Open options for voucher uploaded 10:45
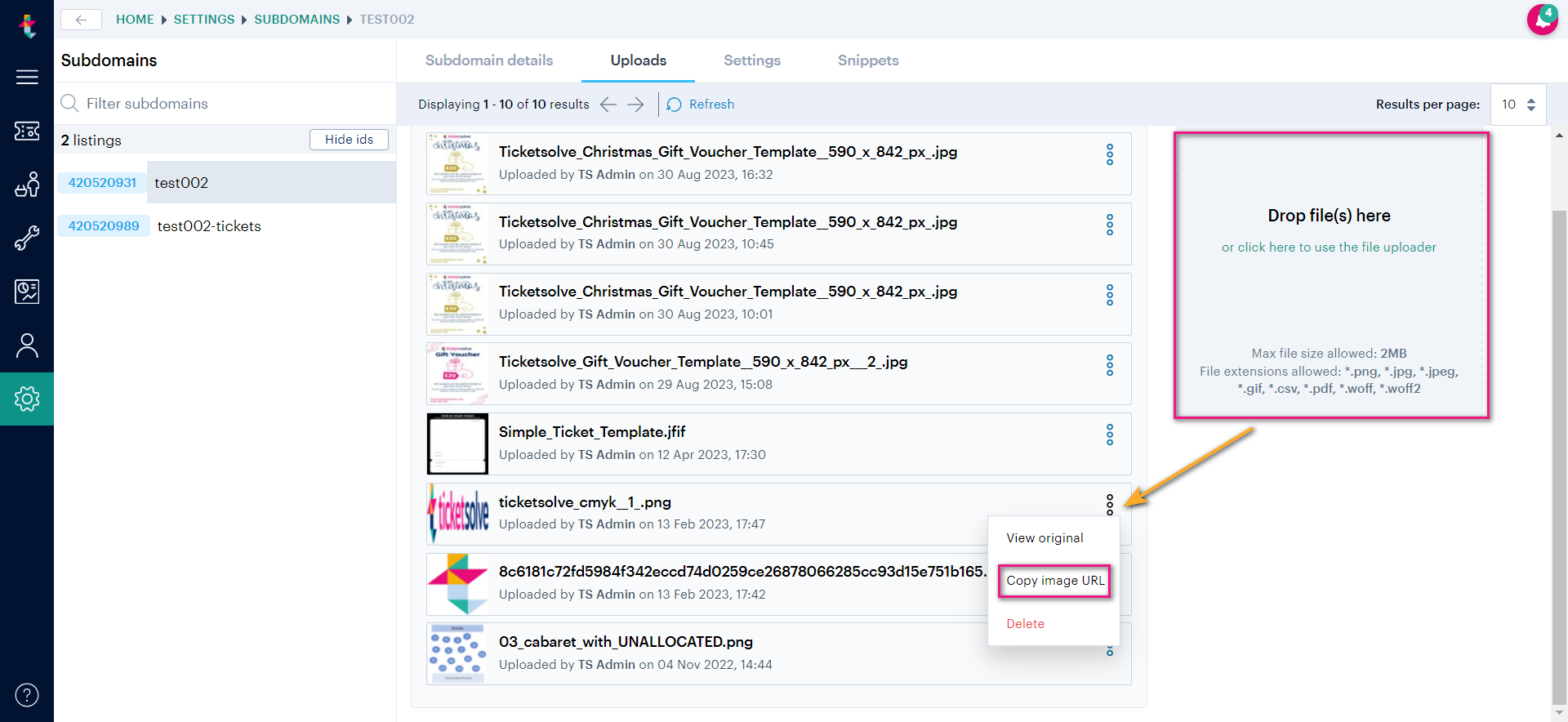 pos(1110,225)
